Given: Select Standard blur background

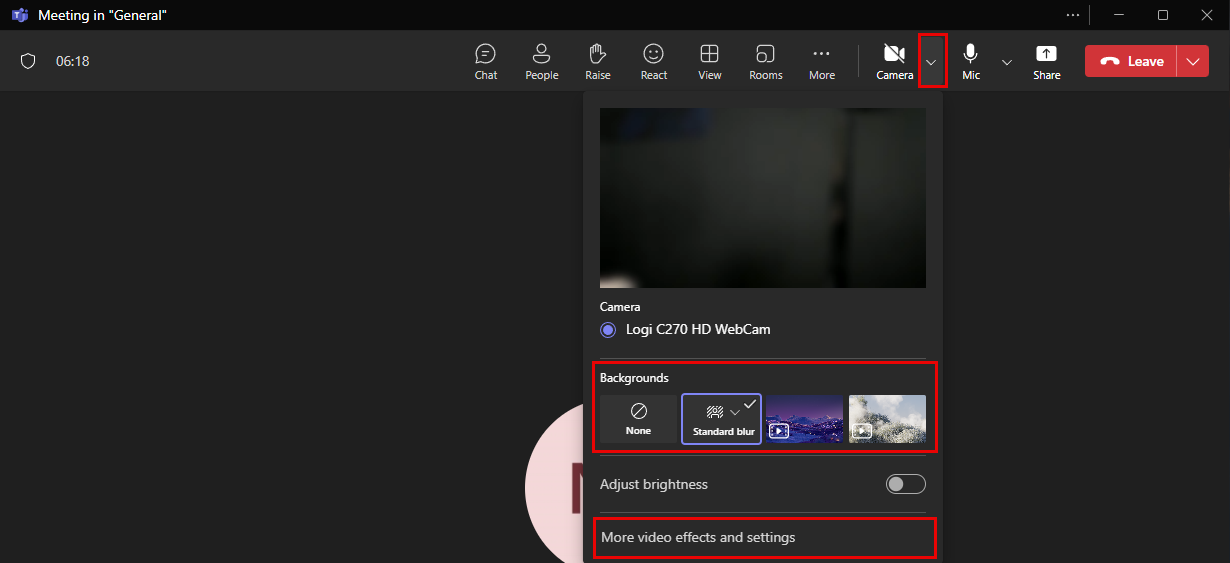Looking at the screenshot, I should (721, 419).
